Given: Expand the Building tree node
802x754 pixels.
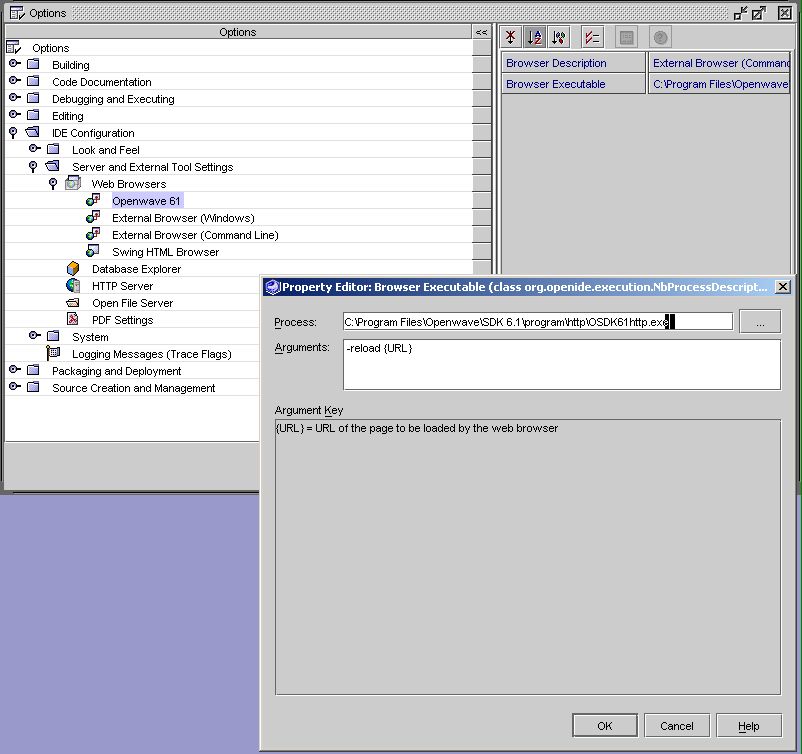Looking at the screenshot, I should tap(14, 63).
